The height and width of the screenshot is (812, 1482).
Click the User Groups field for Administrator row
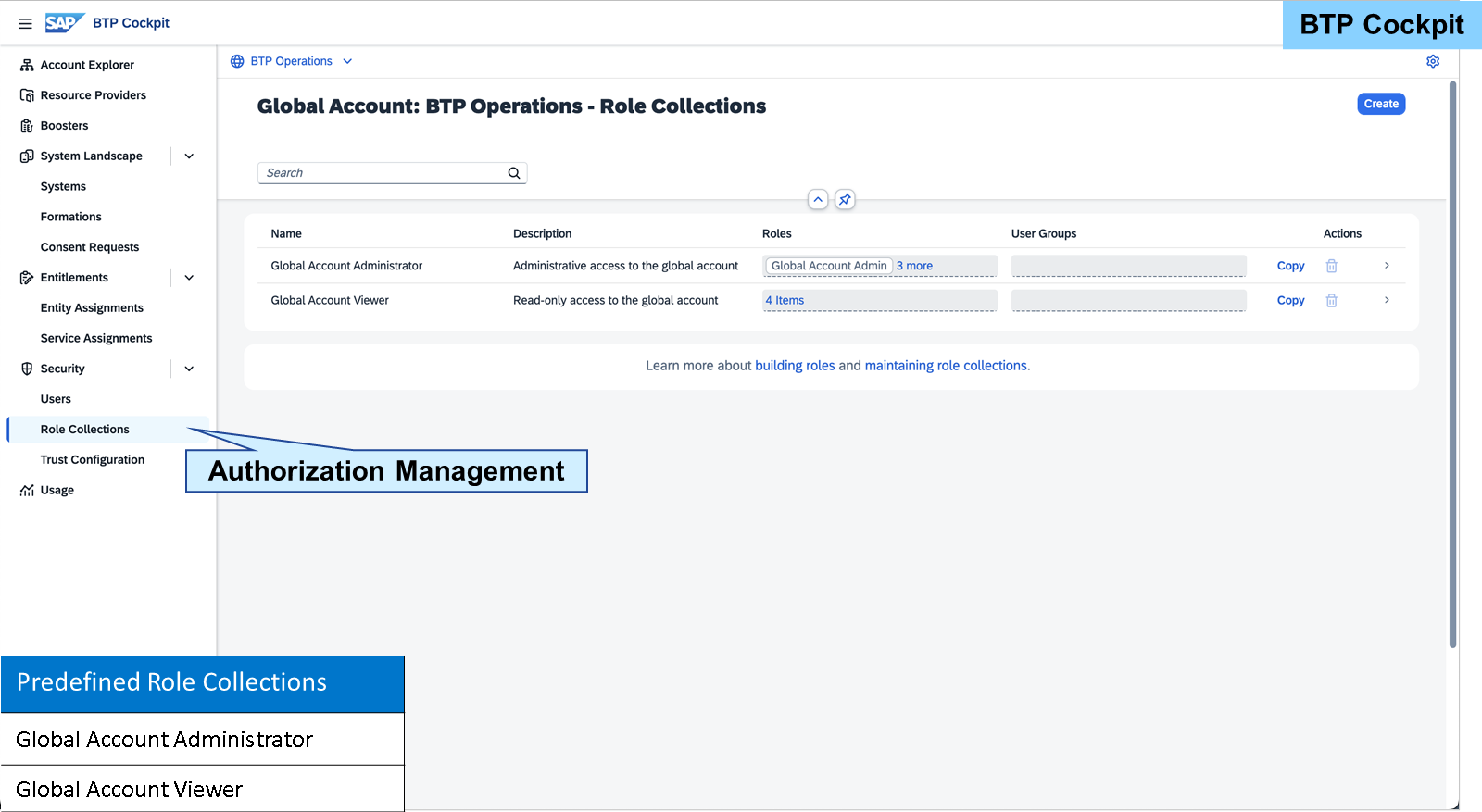1129,266
